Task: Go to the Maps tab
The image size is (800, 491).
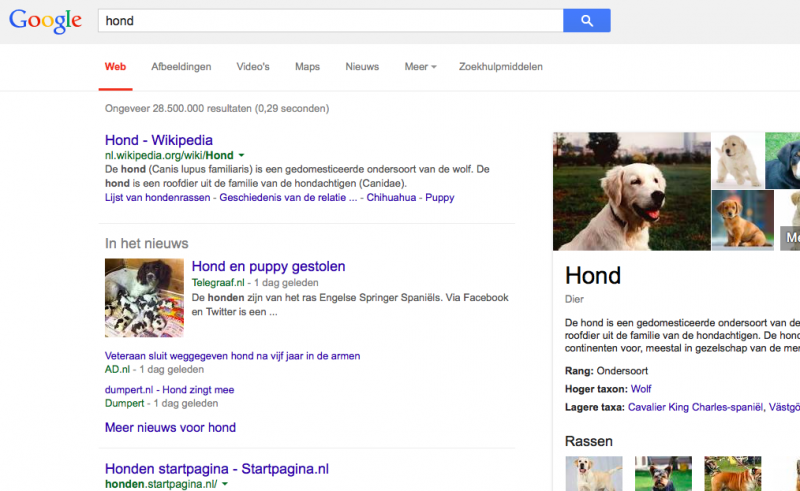Action: pyautogui.click(x=307, y=67)
